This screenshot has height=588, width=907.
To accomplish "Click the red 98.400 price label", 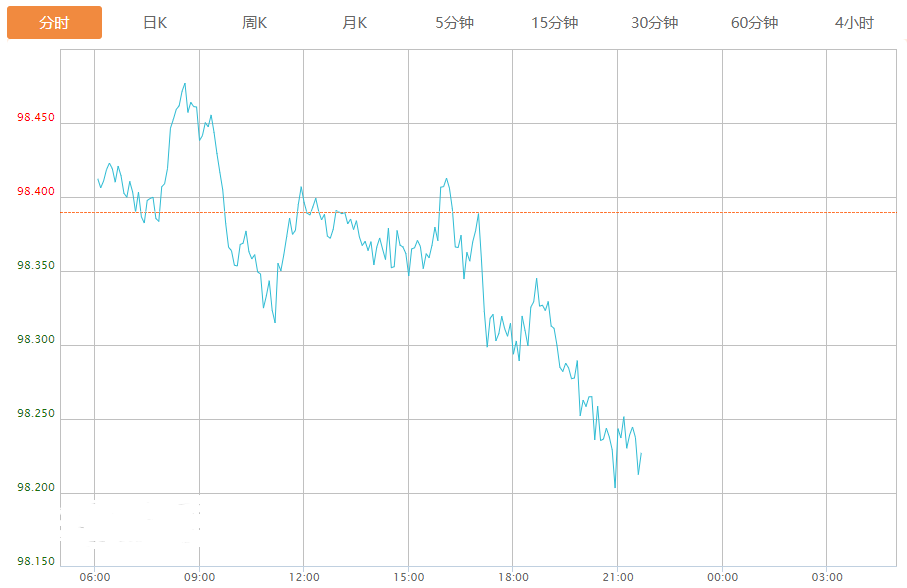I will click(35, 193).
